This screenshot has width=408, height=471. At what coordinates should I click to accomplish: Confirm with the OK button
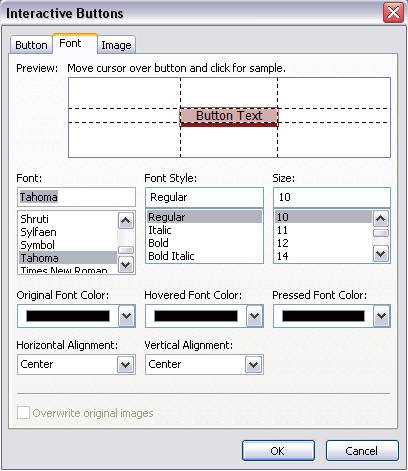tap(278, 451)
